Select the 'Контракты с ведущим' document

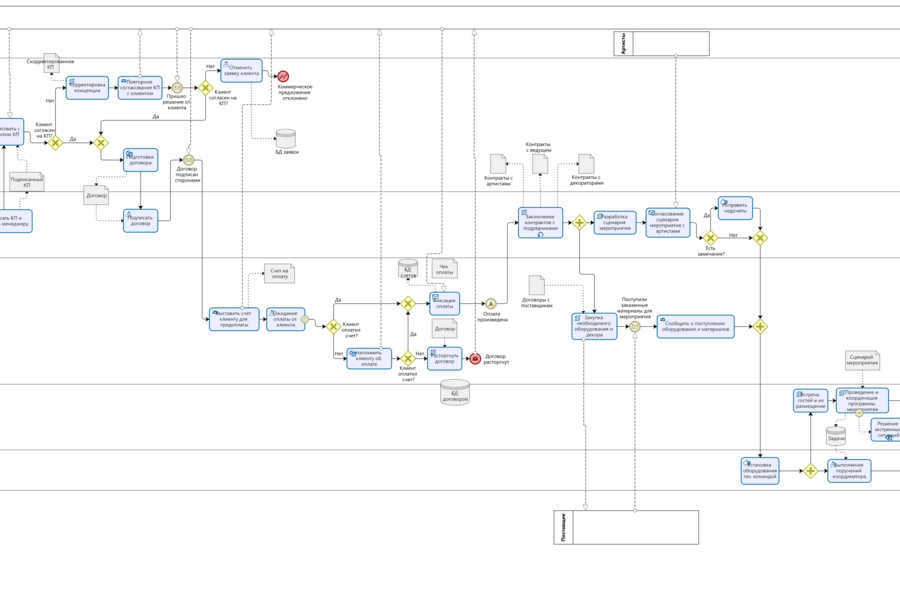(x=540, y=164)
